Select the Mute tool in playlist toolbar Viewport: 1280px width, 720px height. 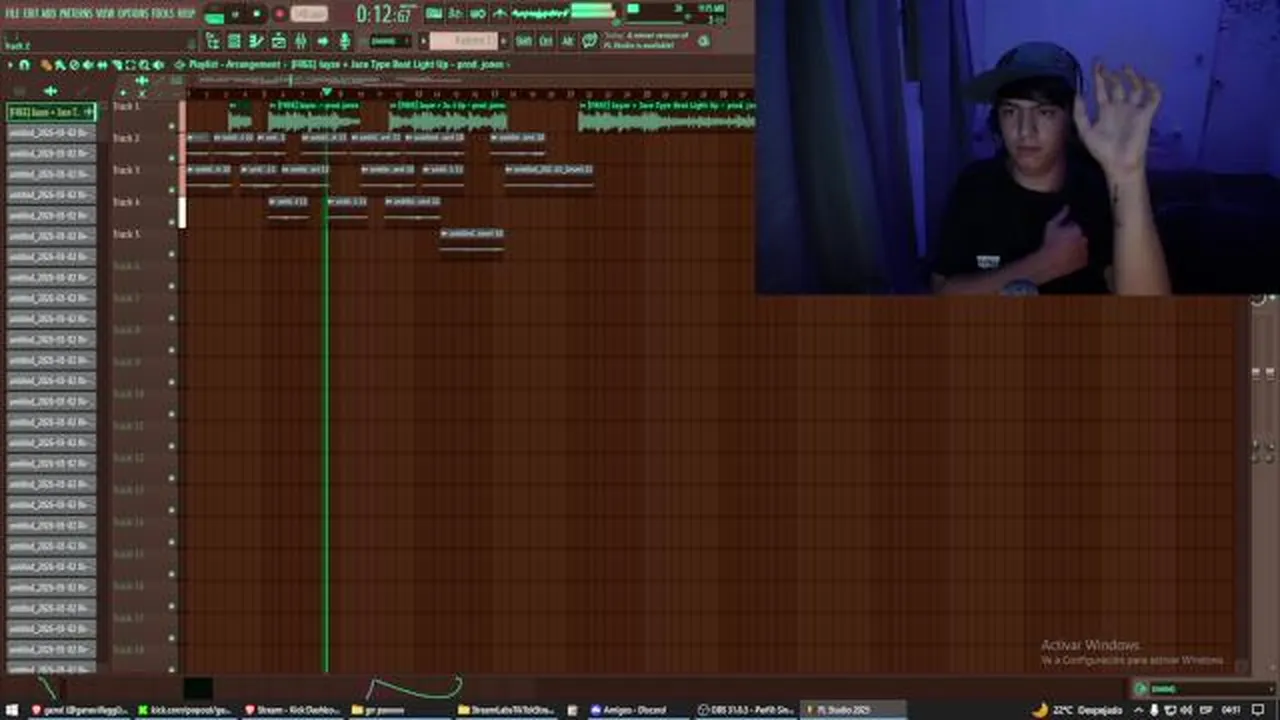click(88, 65)
